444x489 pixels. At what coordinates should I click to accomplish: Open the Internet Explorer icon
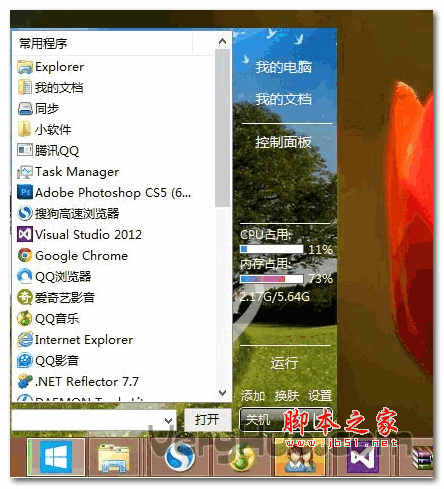tap(25, 339)
